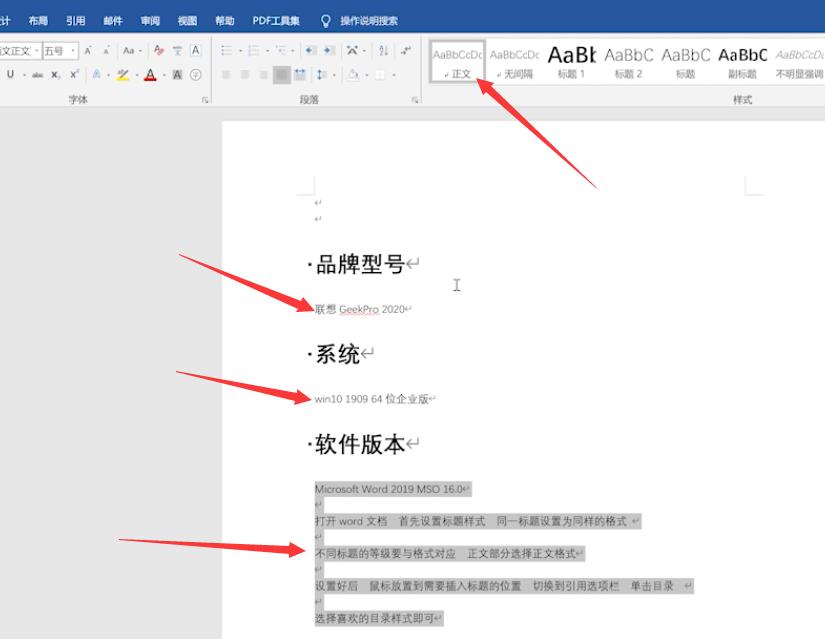Apply distributed alignment

[x=300, y=75]
